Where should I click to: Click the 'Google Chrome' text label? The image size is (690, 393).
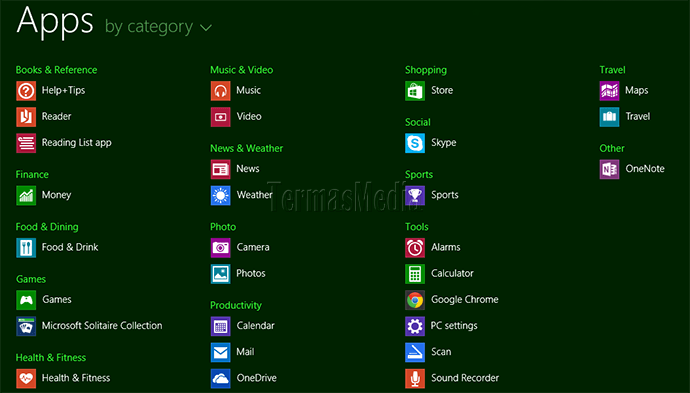465,300
